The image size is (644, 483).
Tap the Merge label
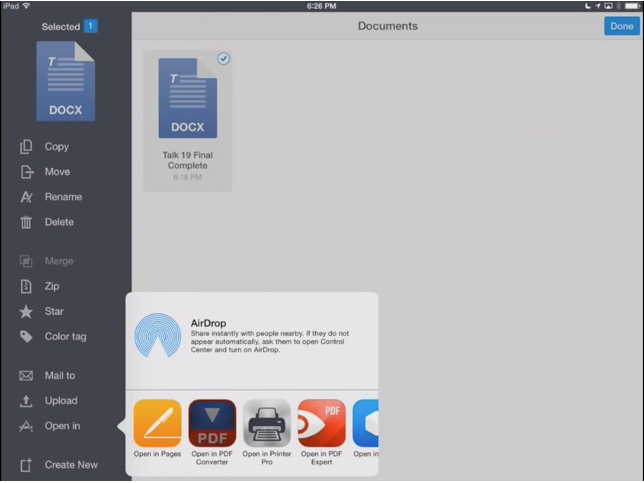pos(59,261)
